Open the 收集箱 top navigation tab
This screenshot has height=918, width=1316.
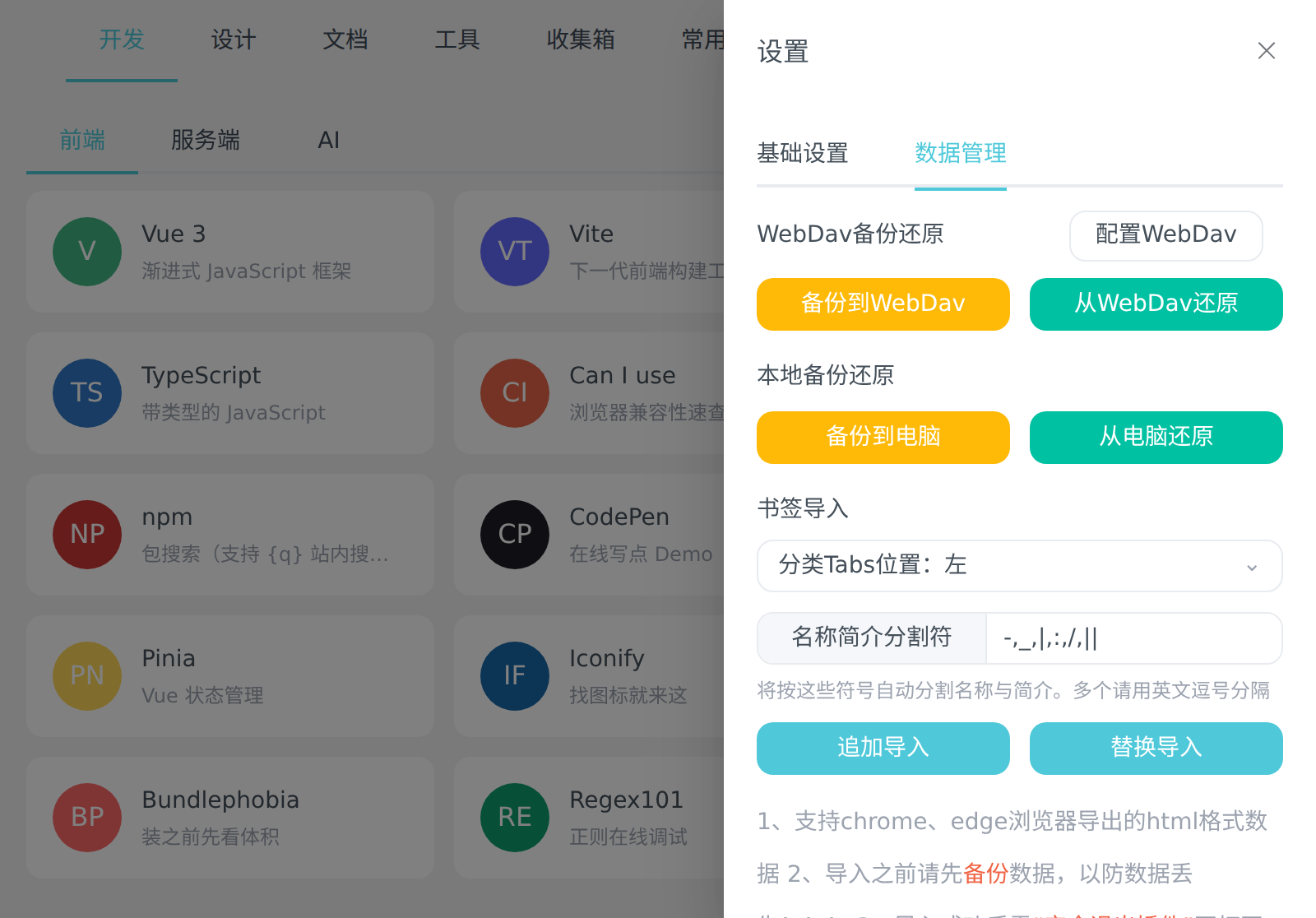click(581, 39)
